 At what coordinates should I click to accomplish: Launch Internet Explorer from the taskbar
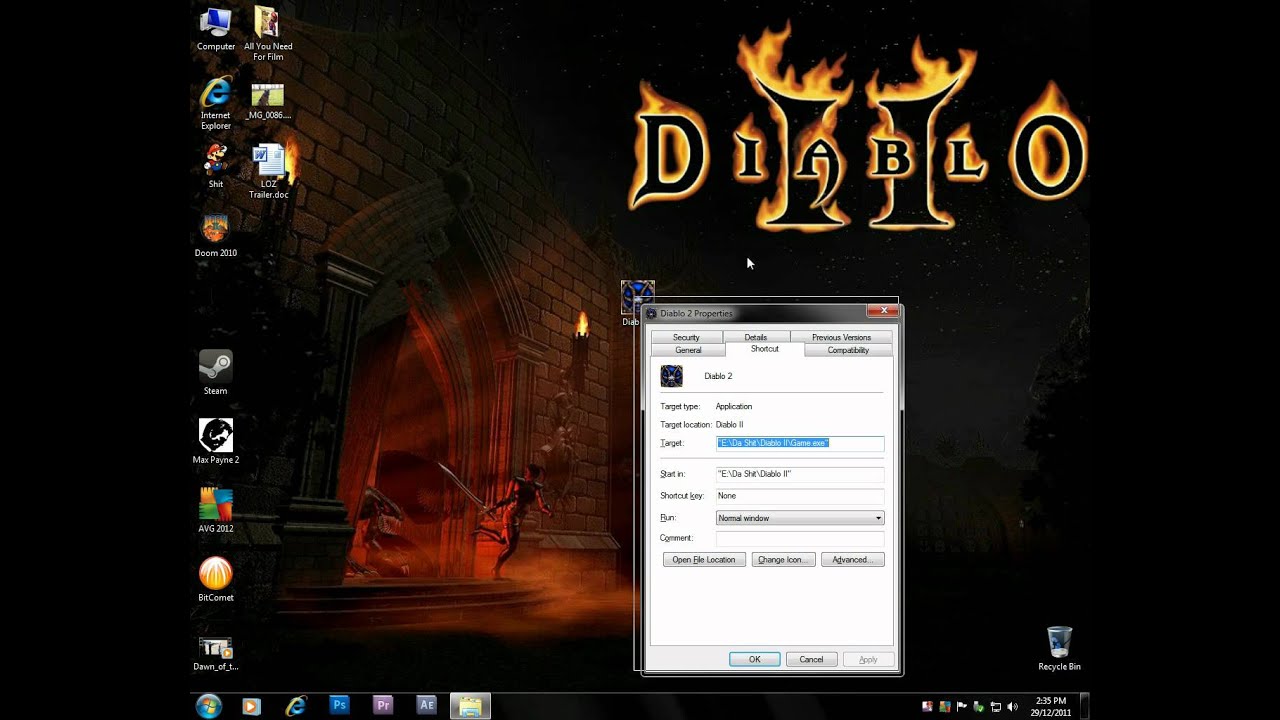click(x=295, y=706)
